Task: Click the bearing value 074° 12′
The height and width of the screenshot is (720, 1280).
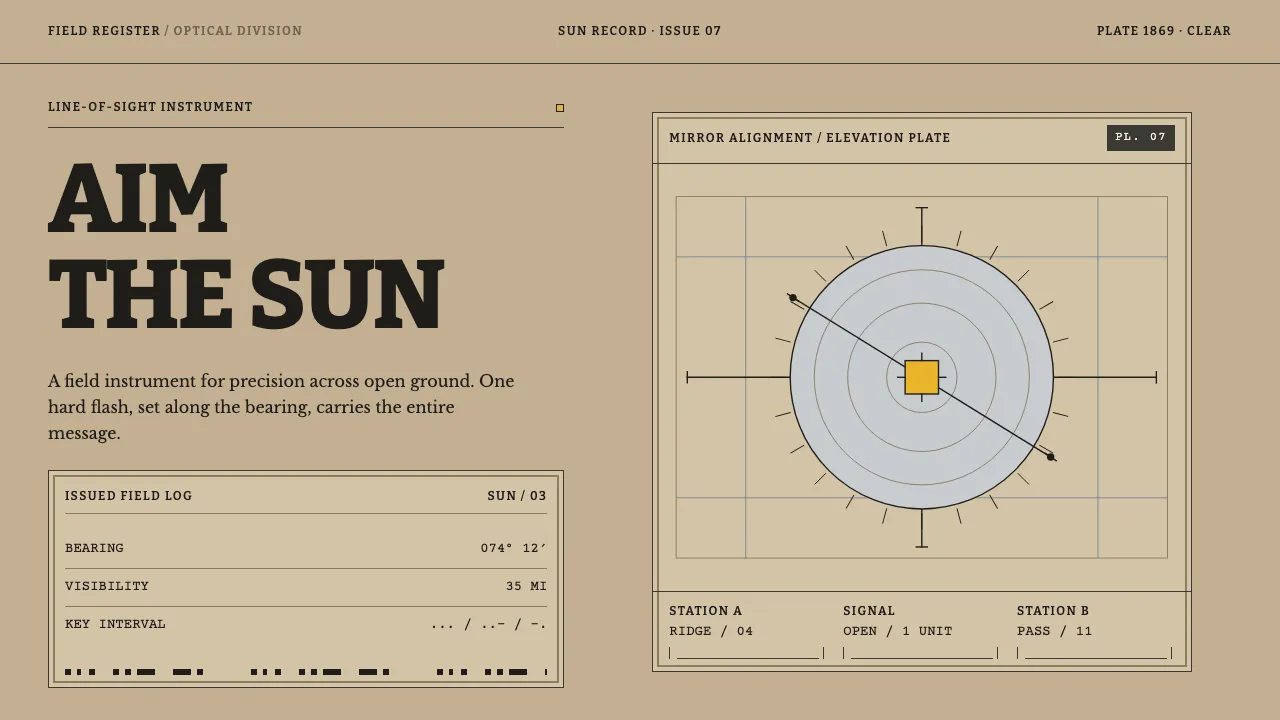Action: [x=514, y=548]
